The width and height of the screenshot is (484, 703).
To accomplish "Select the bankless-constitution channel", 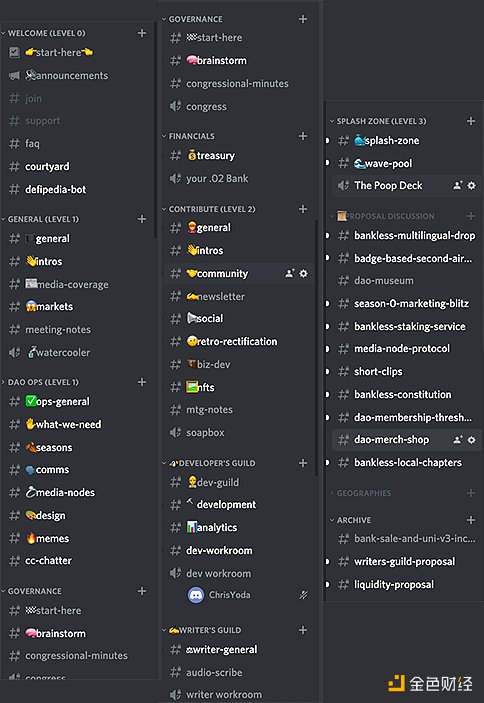I will [403, 395].
